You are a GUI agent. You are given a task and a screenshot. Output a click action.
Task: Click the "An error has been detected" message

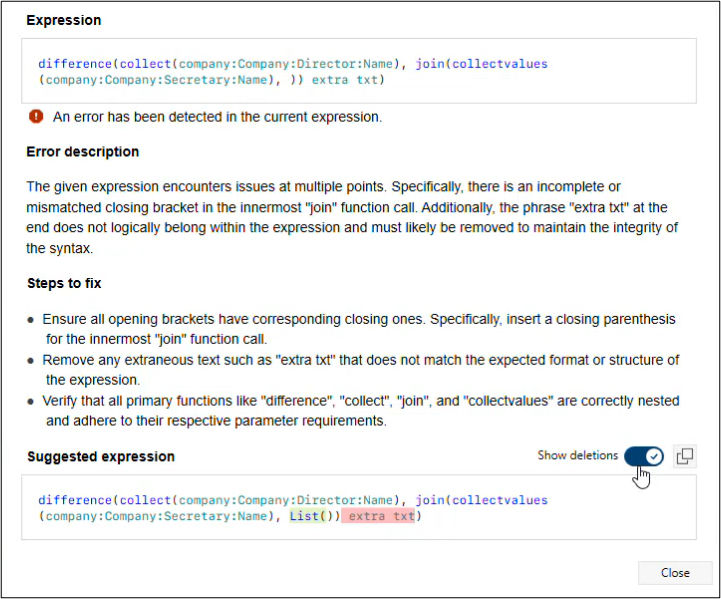[217, 117]
